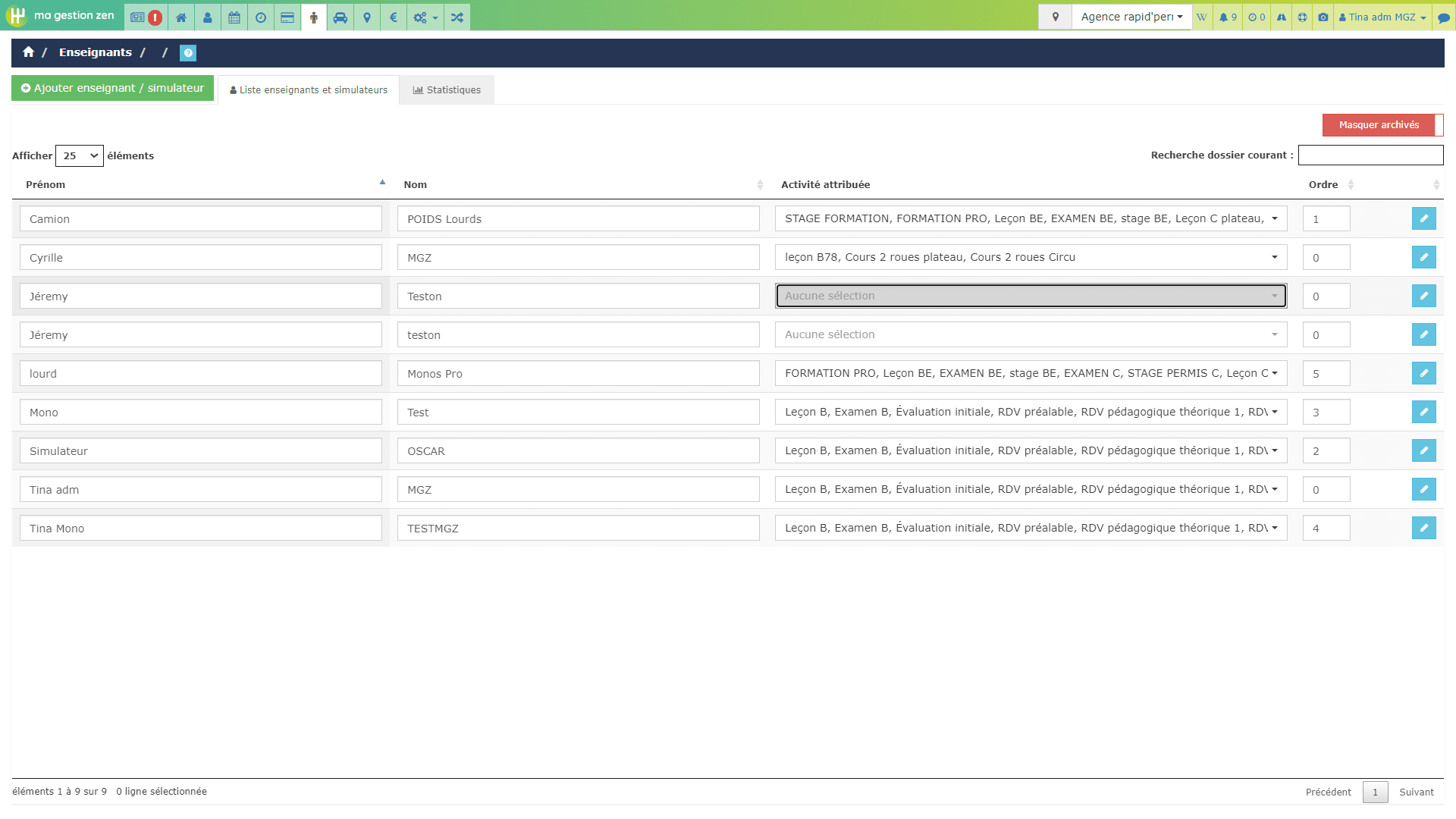Select page 1 in pagination
The image size is (1456, 819).
click(1375, 792)
